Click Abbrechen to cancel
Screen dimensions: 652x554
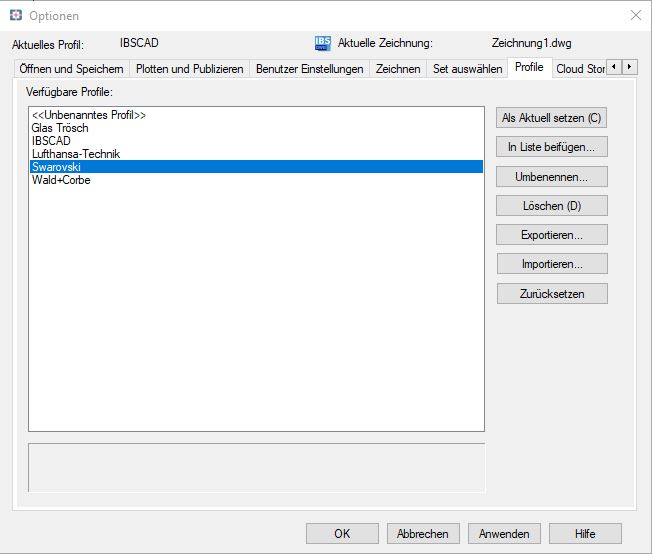[423, 534]
